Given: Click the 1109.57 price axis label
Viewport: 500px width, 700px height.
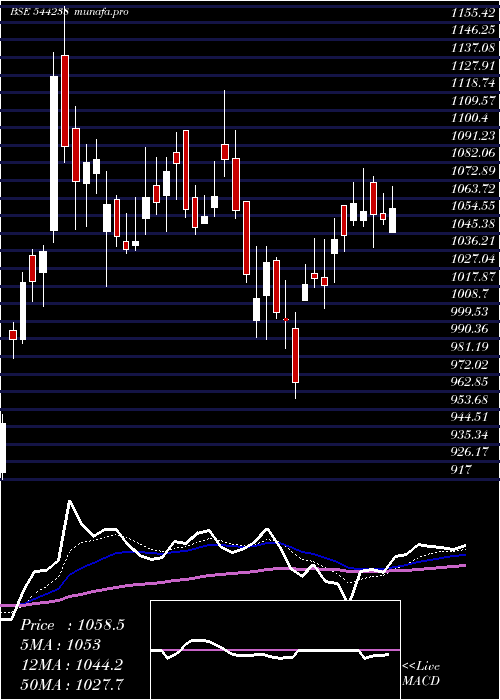Looking at the screenshot, I should [473, 100].
